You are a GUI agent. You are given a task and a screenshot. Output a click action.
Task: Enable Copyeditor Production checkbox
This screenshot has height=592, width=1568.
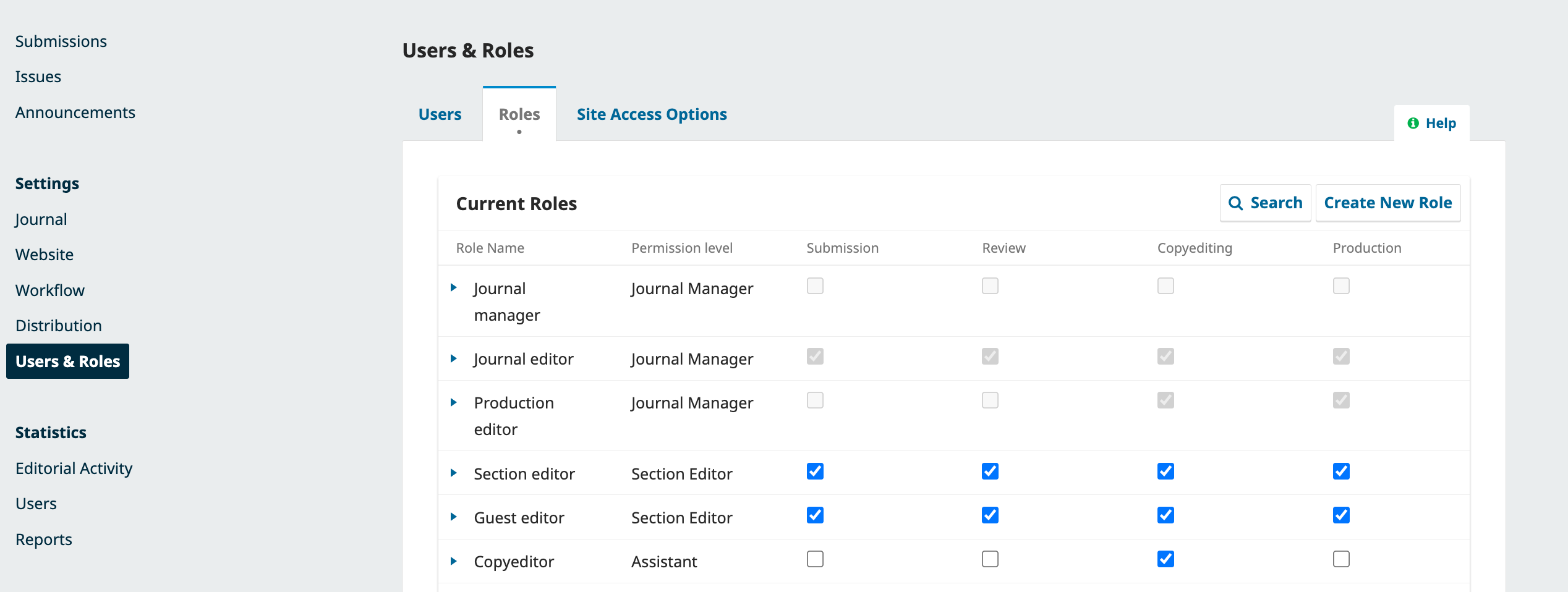click(1341, 559)
